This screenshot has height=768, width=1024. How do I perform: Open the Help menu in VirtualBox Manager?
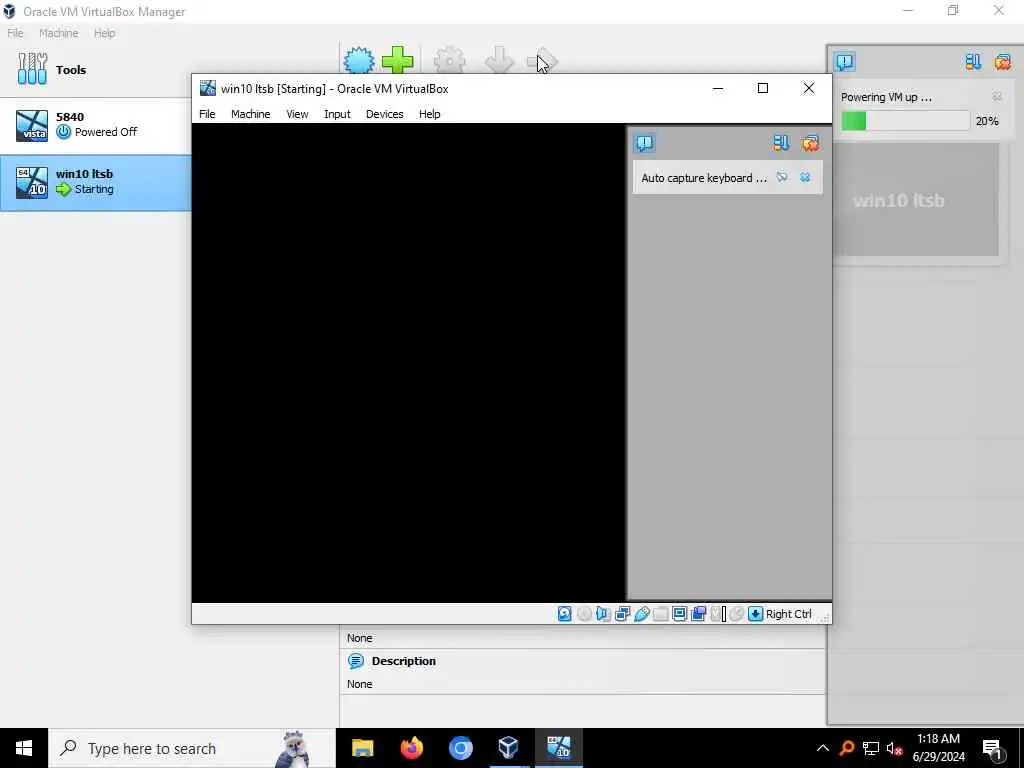click(x=104, y=33)
